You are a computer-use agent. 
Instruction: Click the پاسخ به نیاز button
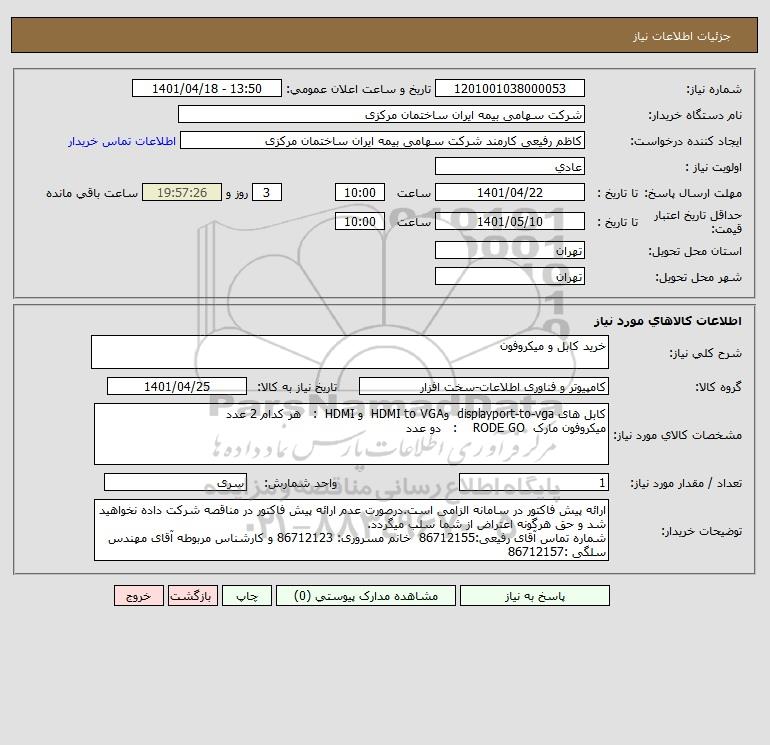[x=534, y=596]
